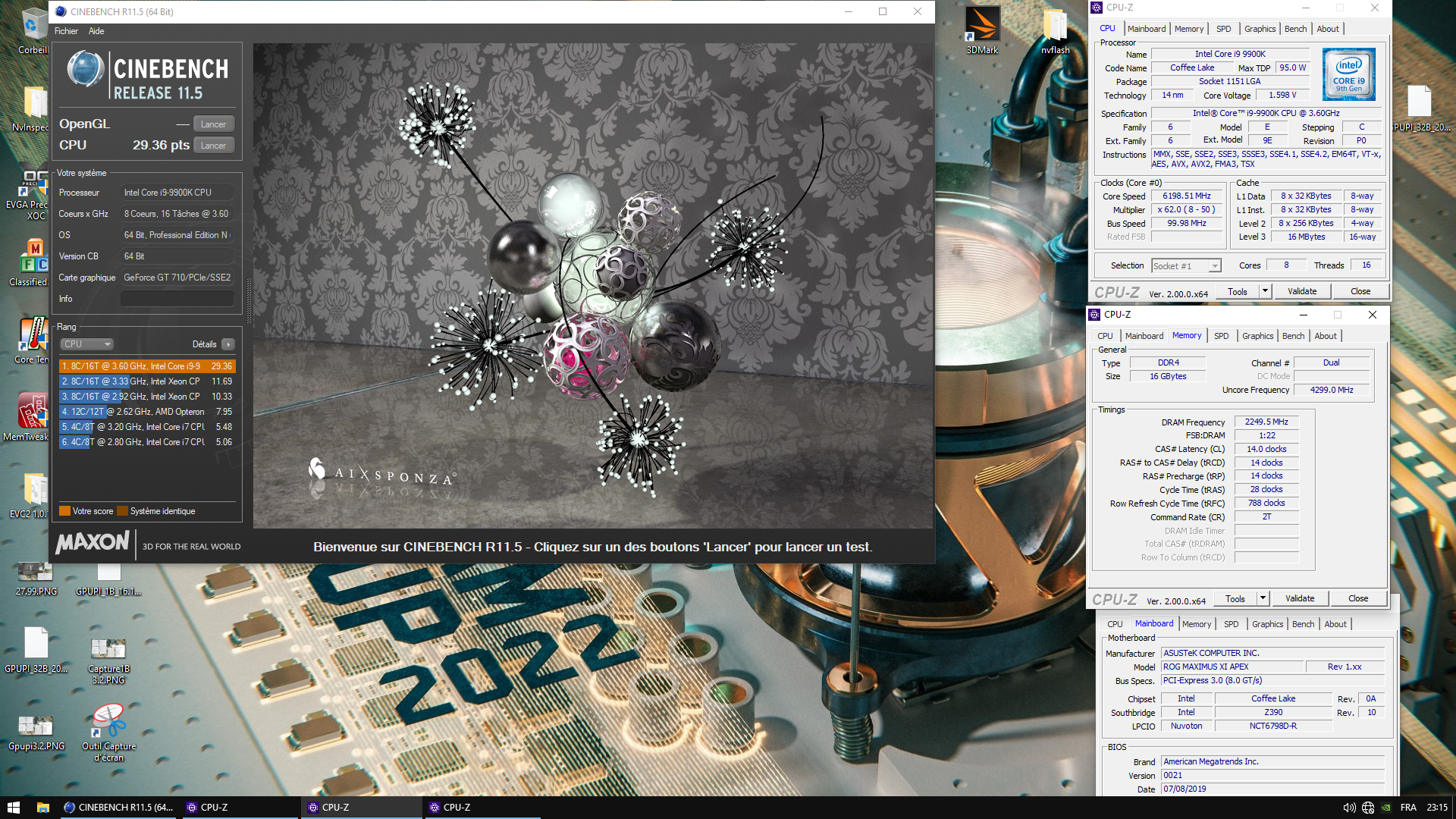Viewport: 1456px width, 819px height.
Task: Open the Gpupi3.2.PNG file icon
Action: [x=36, y=732]
